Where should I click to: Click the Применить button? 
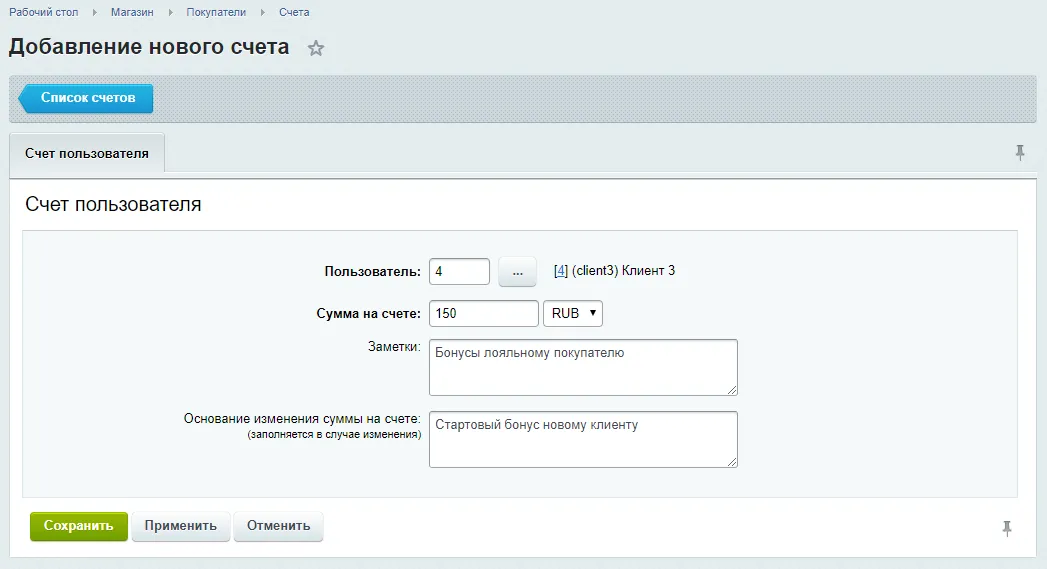click(180, 526)
